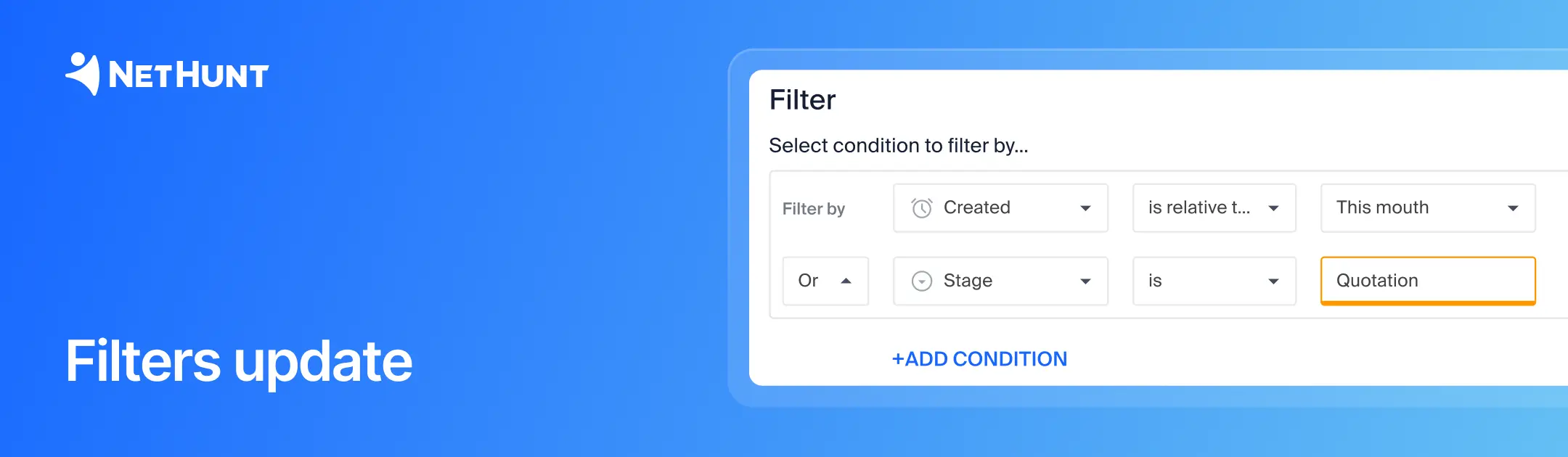Click the arrow on the 'is' selector

(x=1273, y=281)
